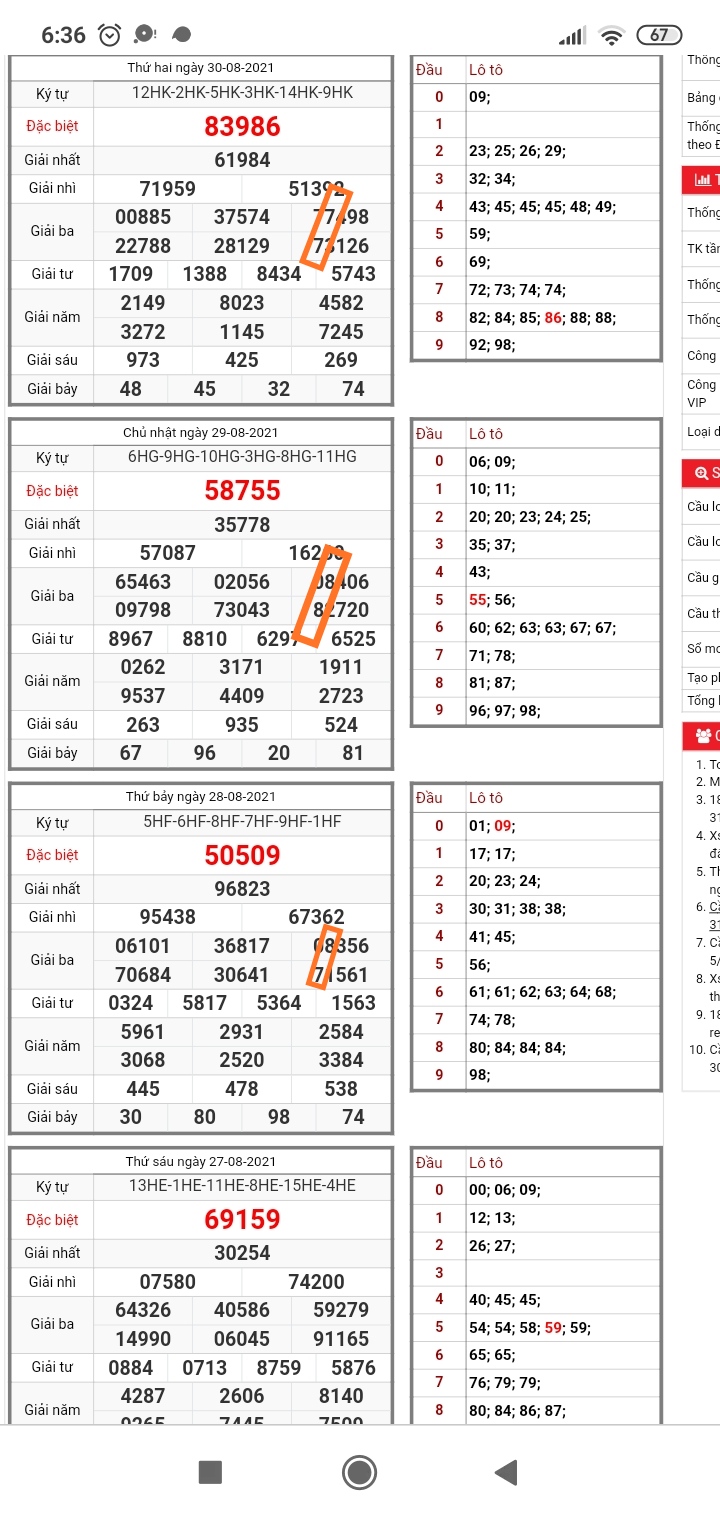Viewport: 720px width, 1520px height.
Task: Click fourth prize number 1709
Action: (131, 274)
